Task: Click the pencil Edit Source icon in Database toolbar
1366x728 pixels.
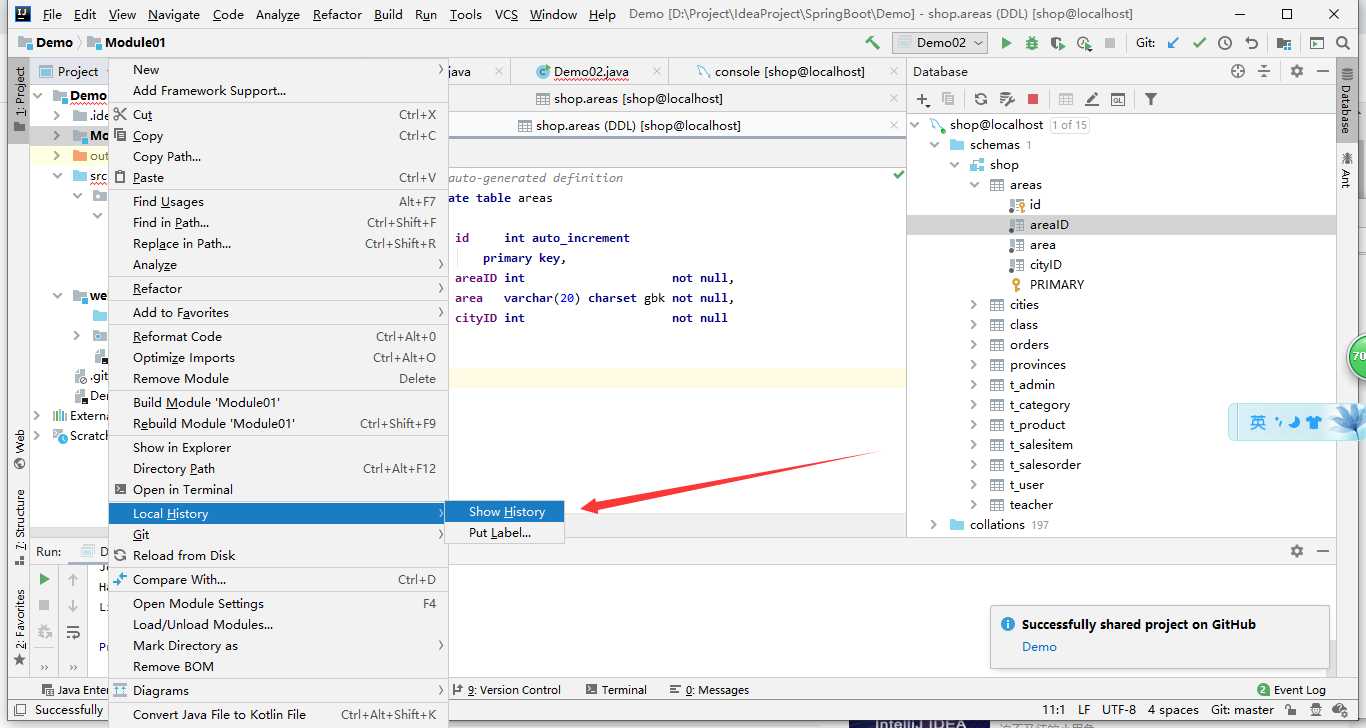Action: [x=1092, y=99]
